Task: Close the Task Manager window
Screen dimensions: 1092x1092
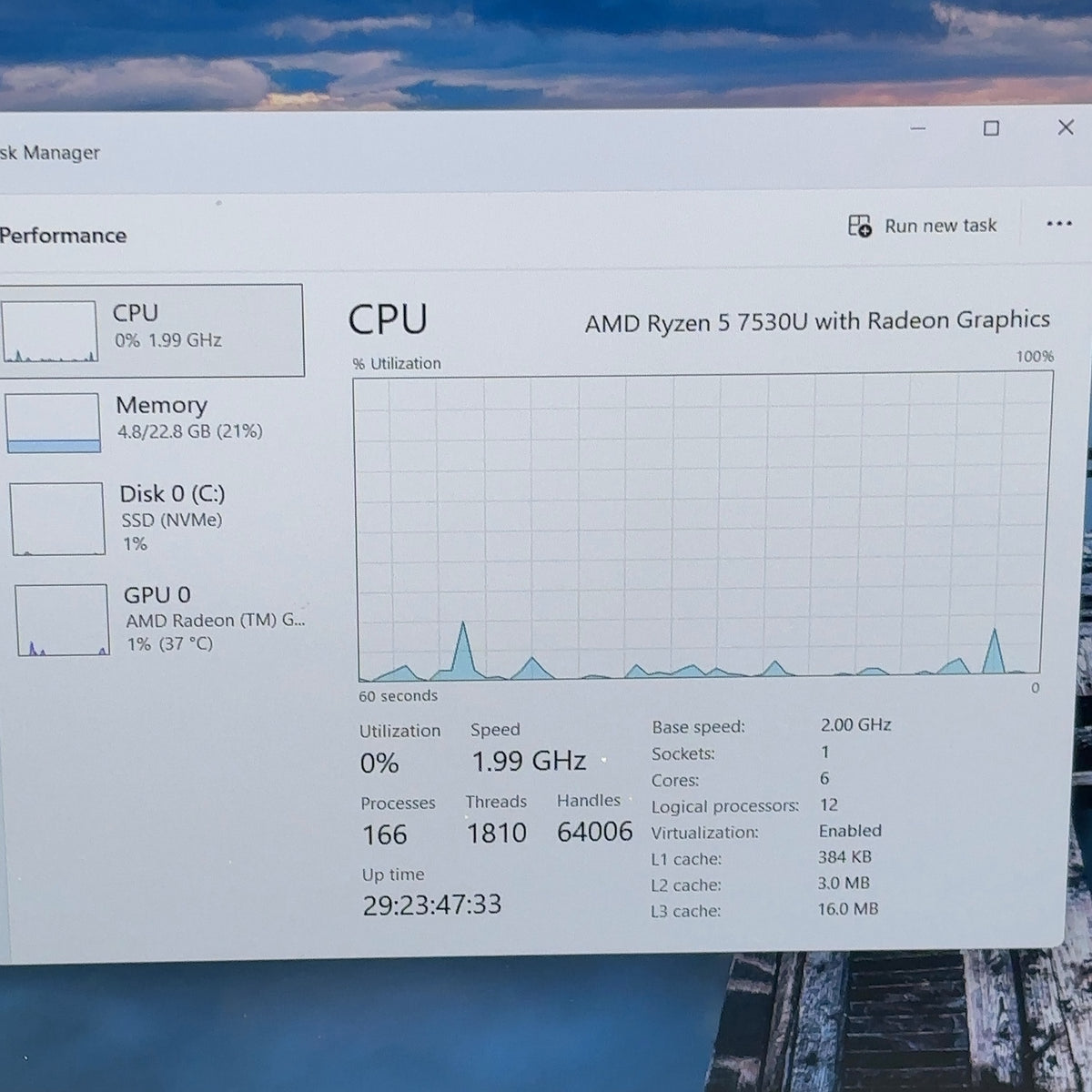Action: pos(1066,126)
